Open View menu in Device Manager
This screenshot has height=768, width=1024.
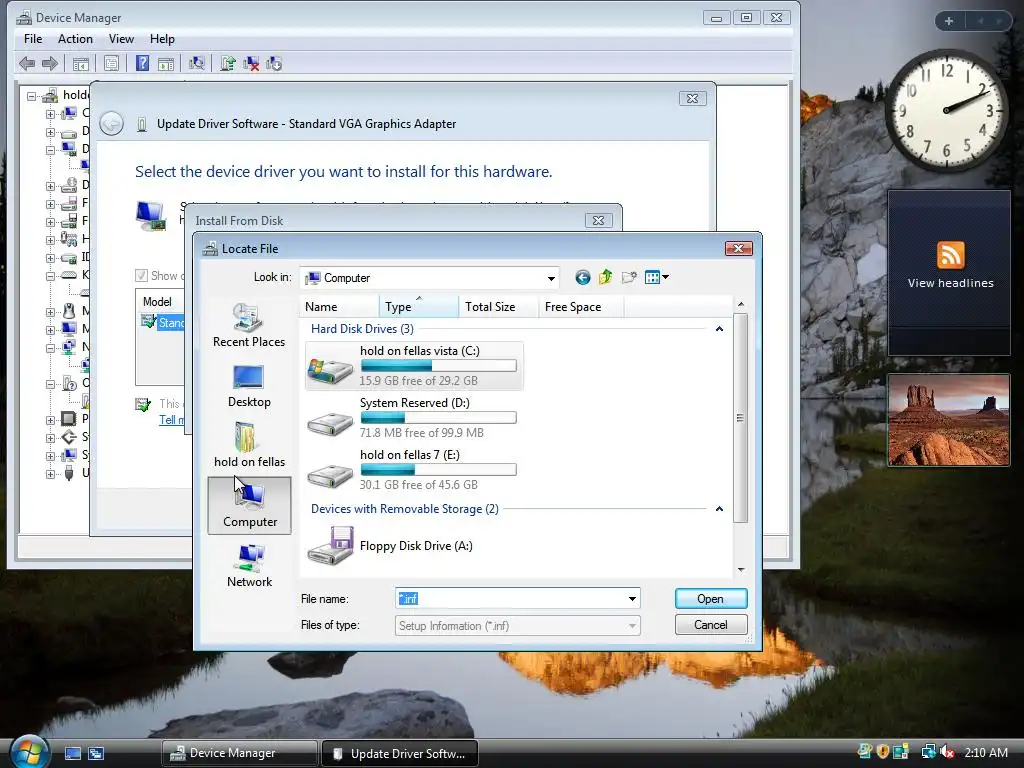tap(121, 39)
